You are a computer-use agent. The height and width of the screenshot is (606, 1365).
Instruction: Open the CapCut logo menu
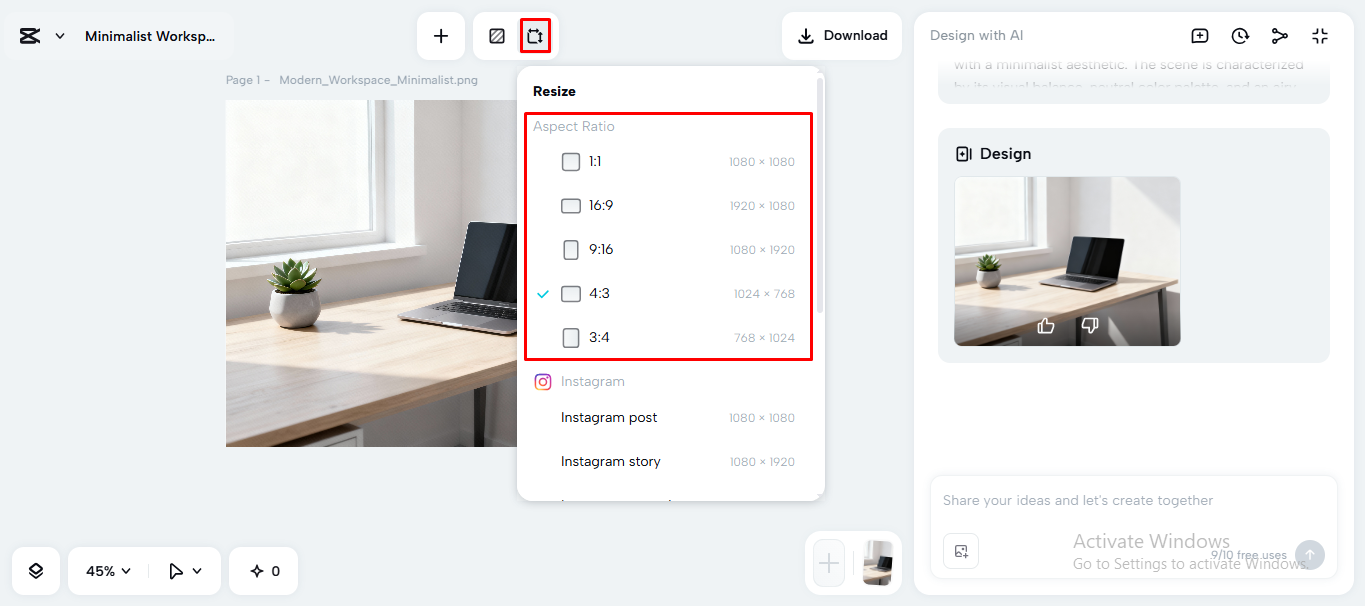[x=29, y=36]
